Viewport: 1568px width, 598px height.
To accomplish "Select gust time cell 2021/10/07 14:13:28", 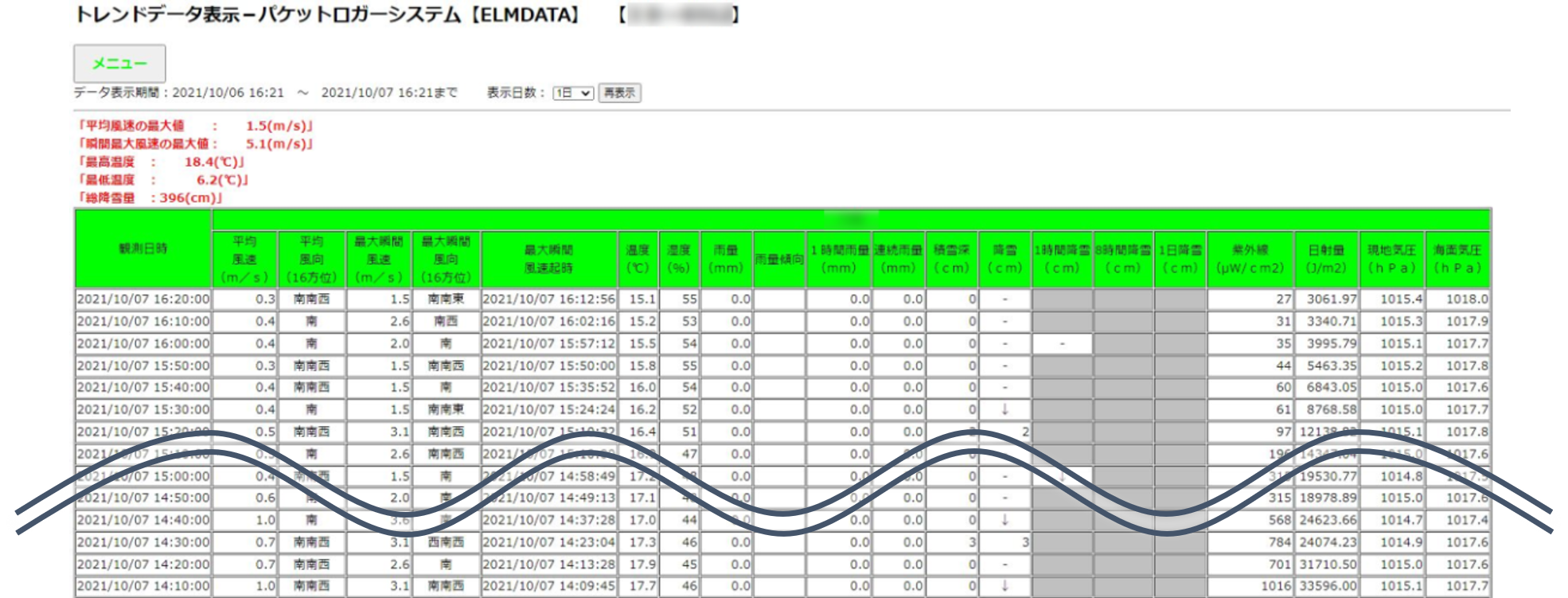I will pyautogui.click(x=548, y=565).
